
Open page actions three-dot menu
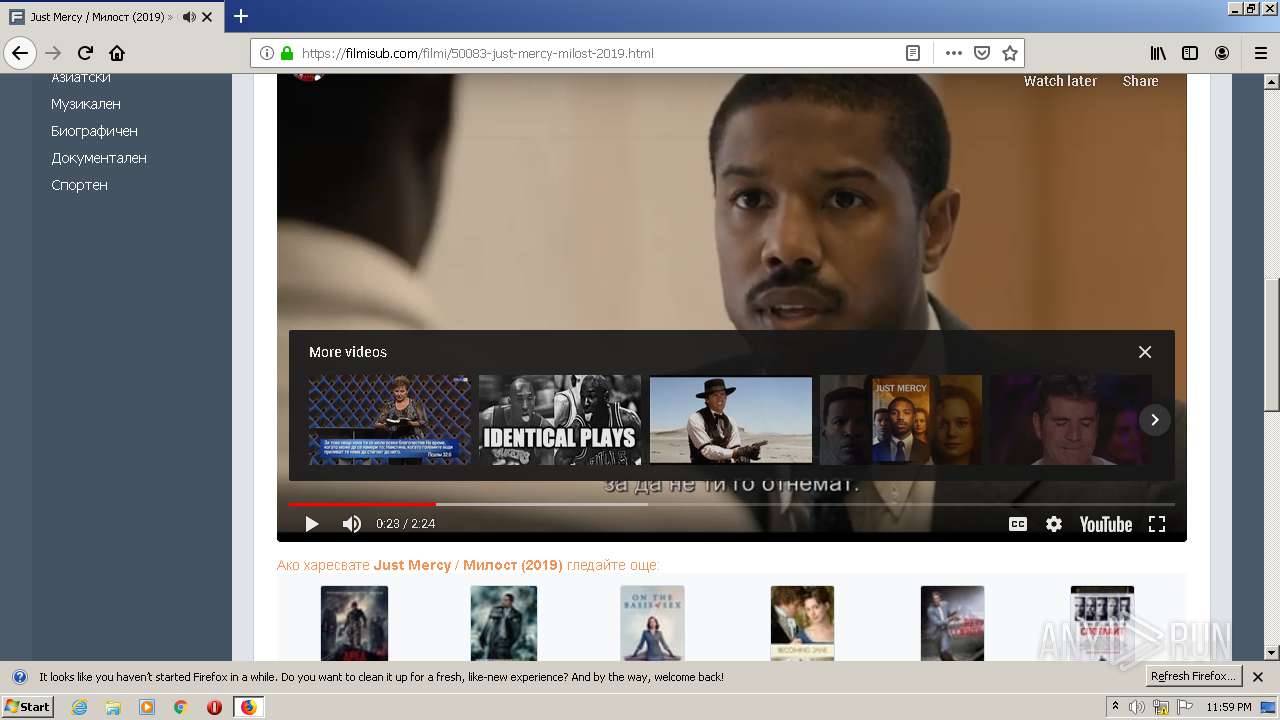point(954,53)
